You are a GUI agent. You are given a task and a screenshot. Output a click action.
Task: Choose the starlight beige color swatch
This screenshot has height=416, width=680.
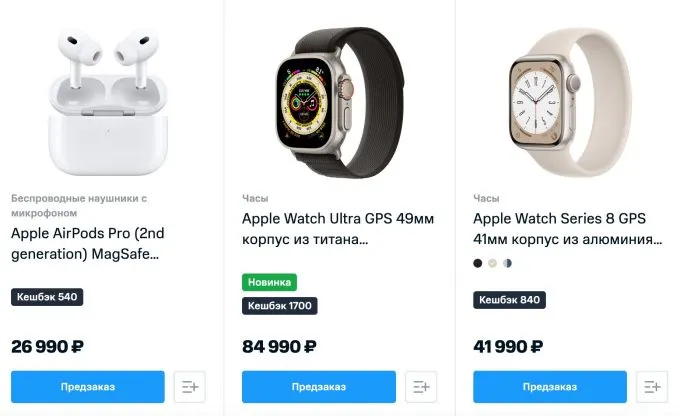coord(492,263)
